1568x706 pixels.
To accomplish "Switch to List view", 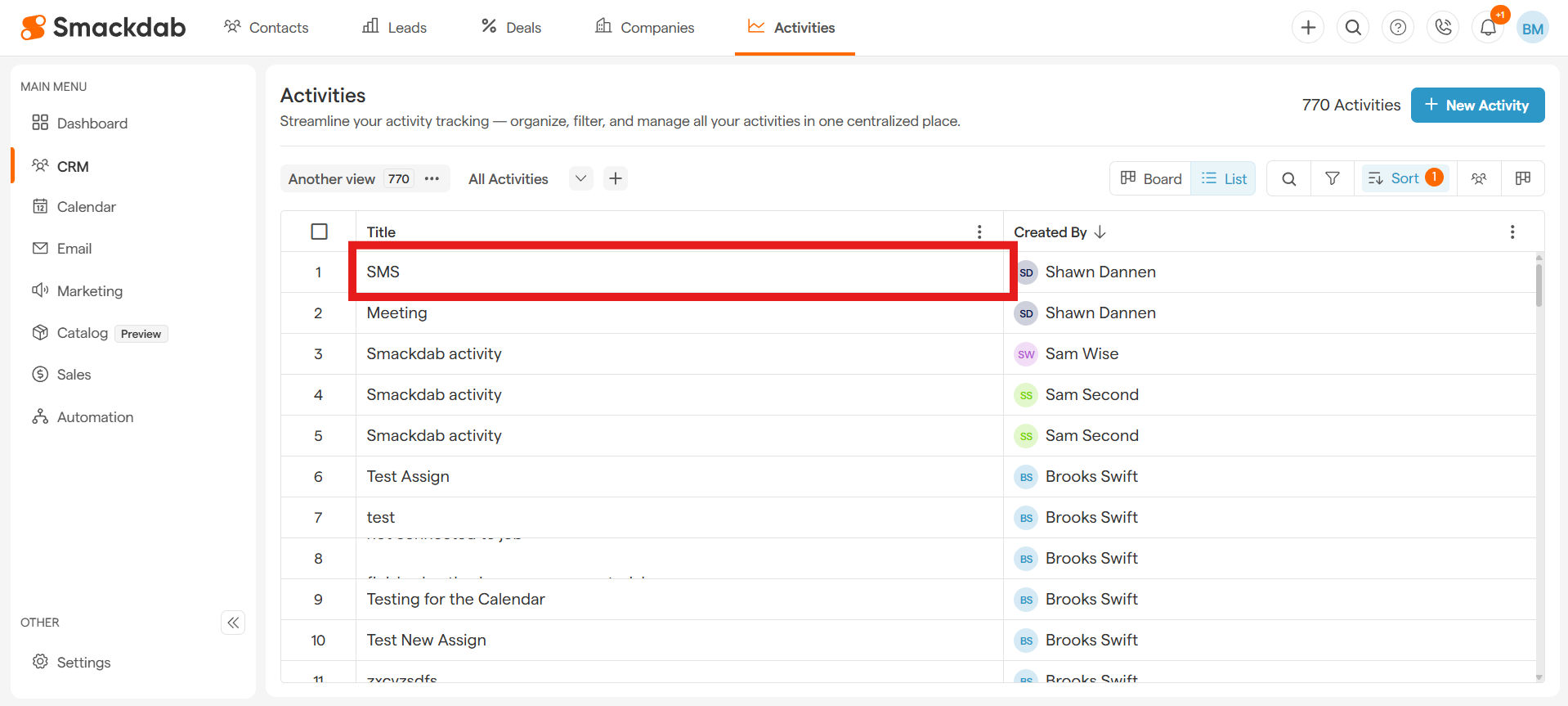I will tap(1224, 178).
